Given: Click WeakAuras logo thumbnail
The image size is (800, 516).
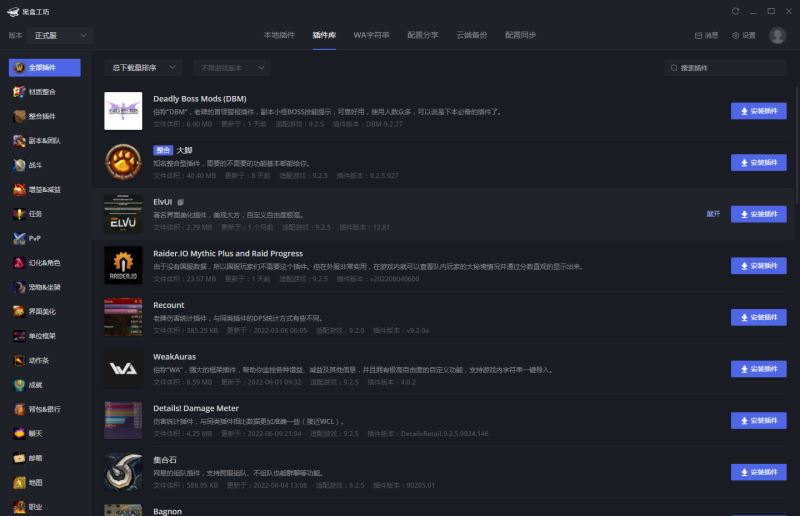Looking at the screenshot, I should click(123, 368).
